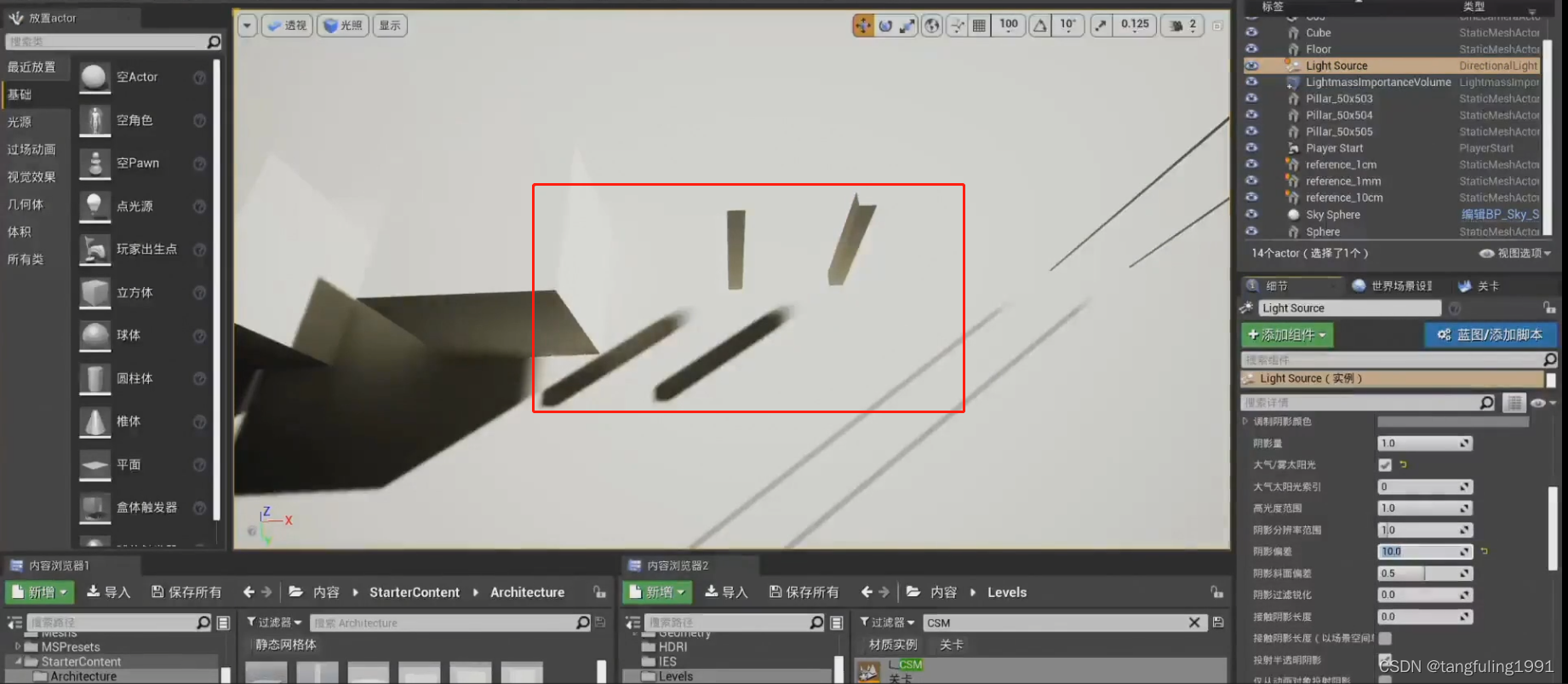Pick the 点光源 light bulb icon
Viewport: 1568px width, 684px height.
tap(94, 206)
